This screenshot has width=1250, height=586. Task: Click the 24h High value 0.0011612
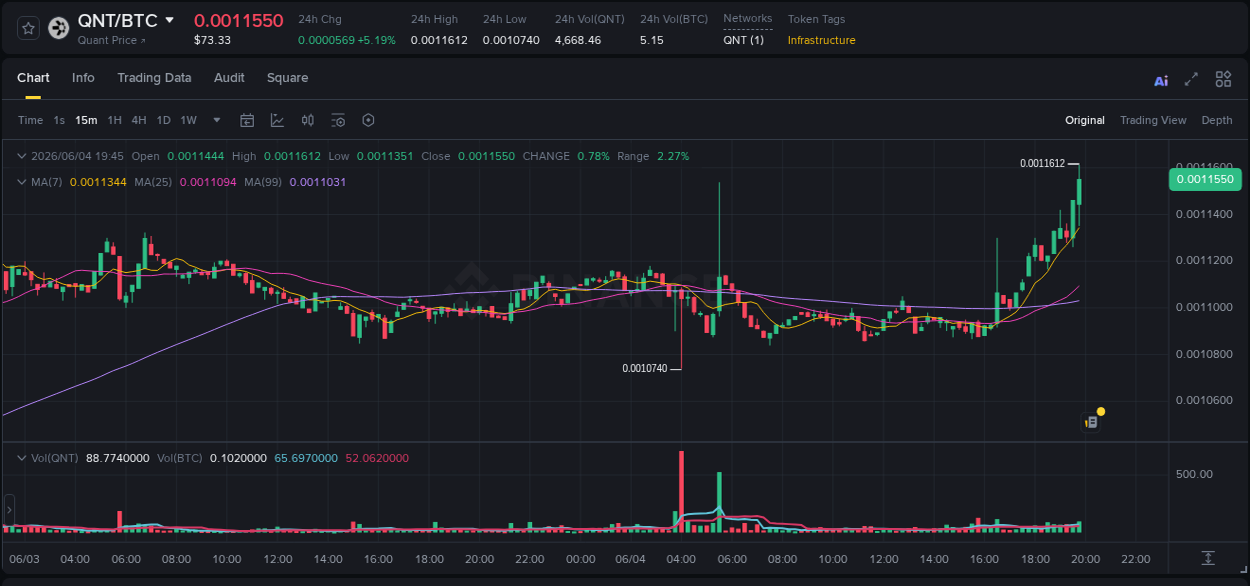click(x=439, y=40)
